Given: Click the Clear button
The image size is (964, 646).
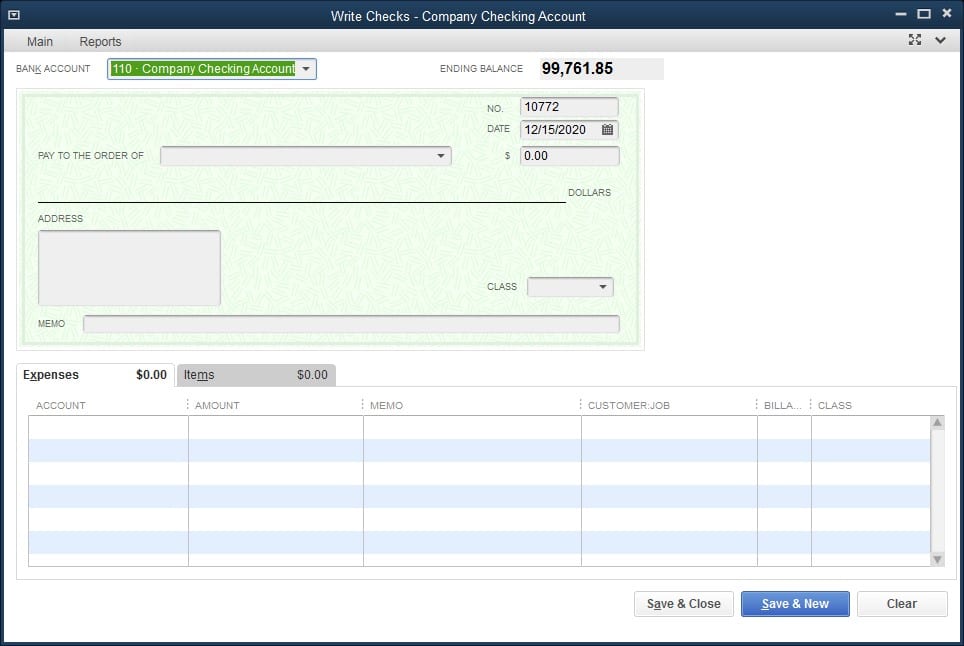Looking at the screenshot, I should pos(901,604).
